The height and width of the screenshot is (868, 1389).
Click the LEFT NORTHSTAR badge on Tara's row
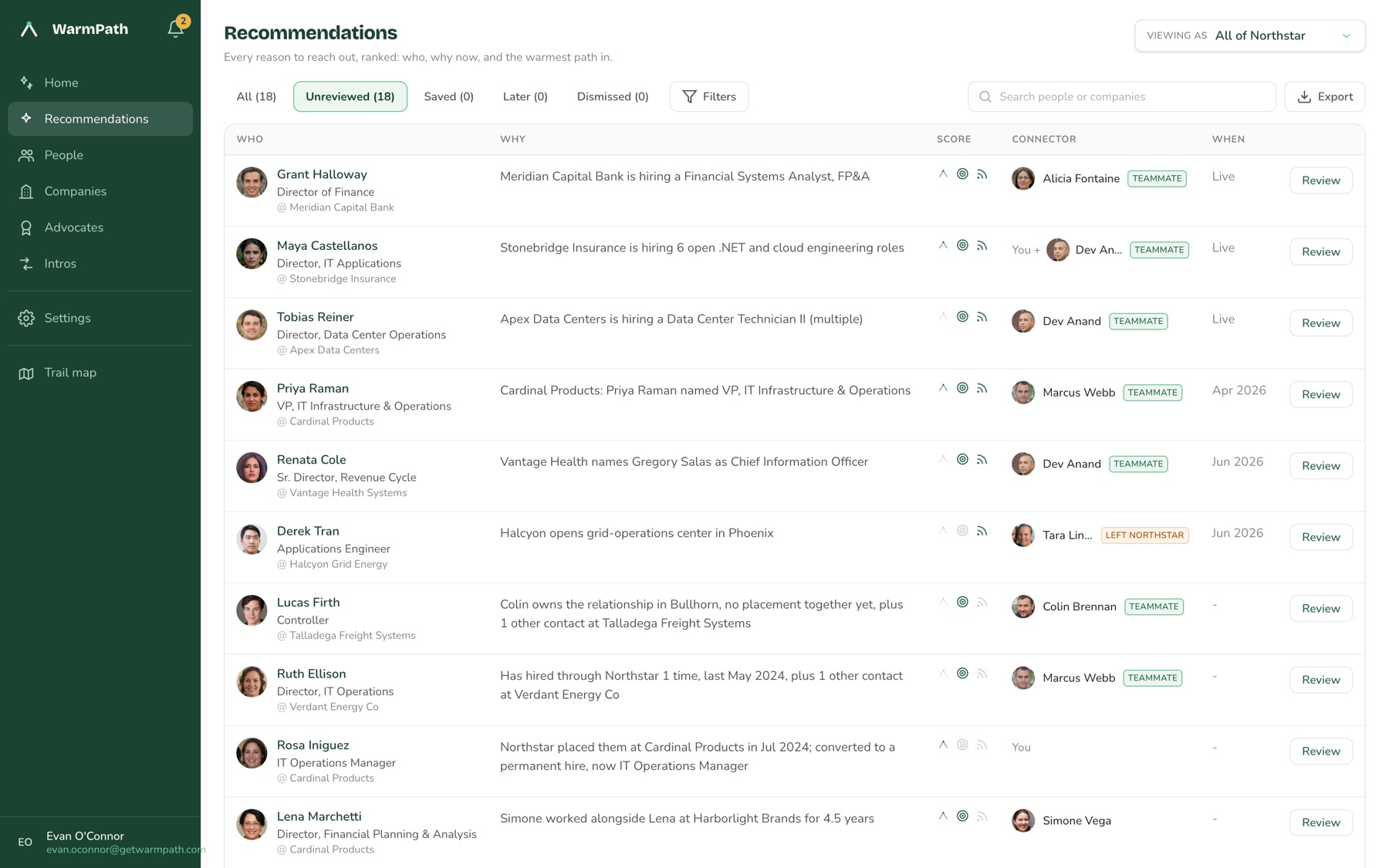pos(1144,535)
